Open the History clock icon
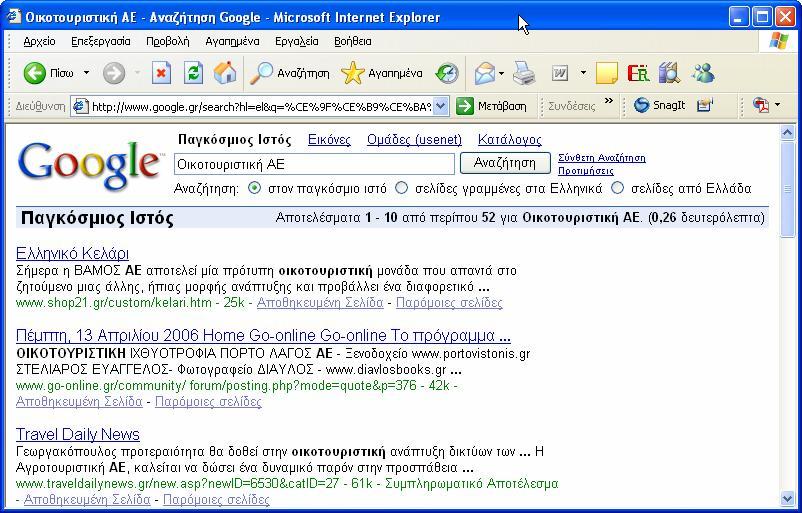This screenshot has height=513, width=802. point(447,74)
